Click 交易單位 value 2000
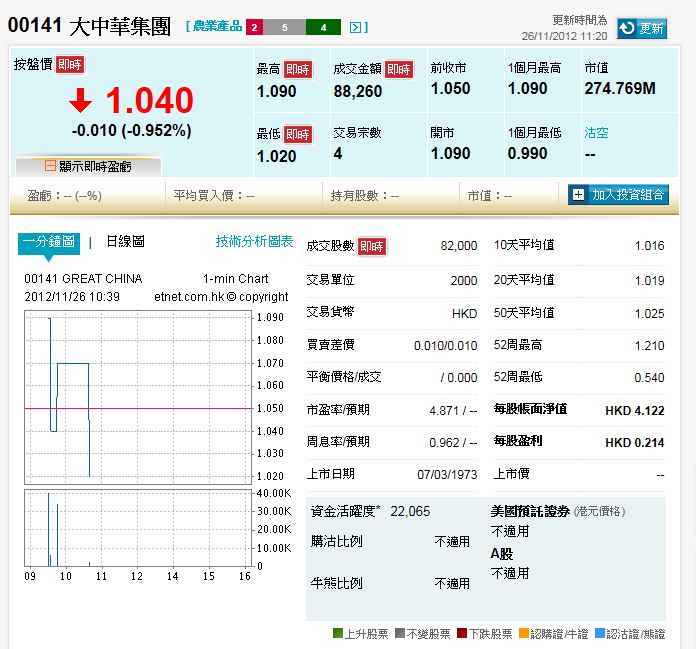Viewport: 696px width, 649px height. (464, 281)
